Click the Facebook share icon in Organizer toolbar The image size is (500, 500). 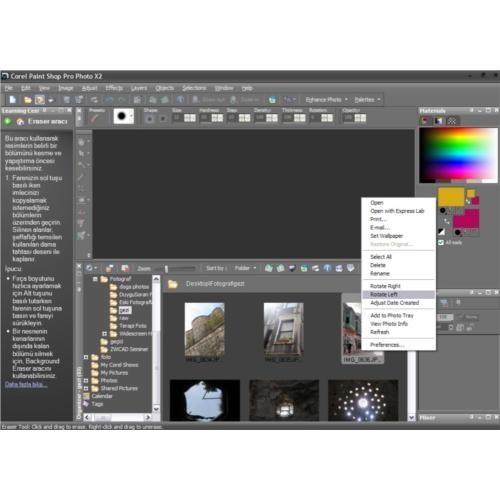point(327,268)
